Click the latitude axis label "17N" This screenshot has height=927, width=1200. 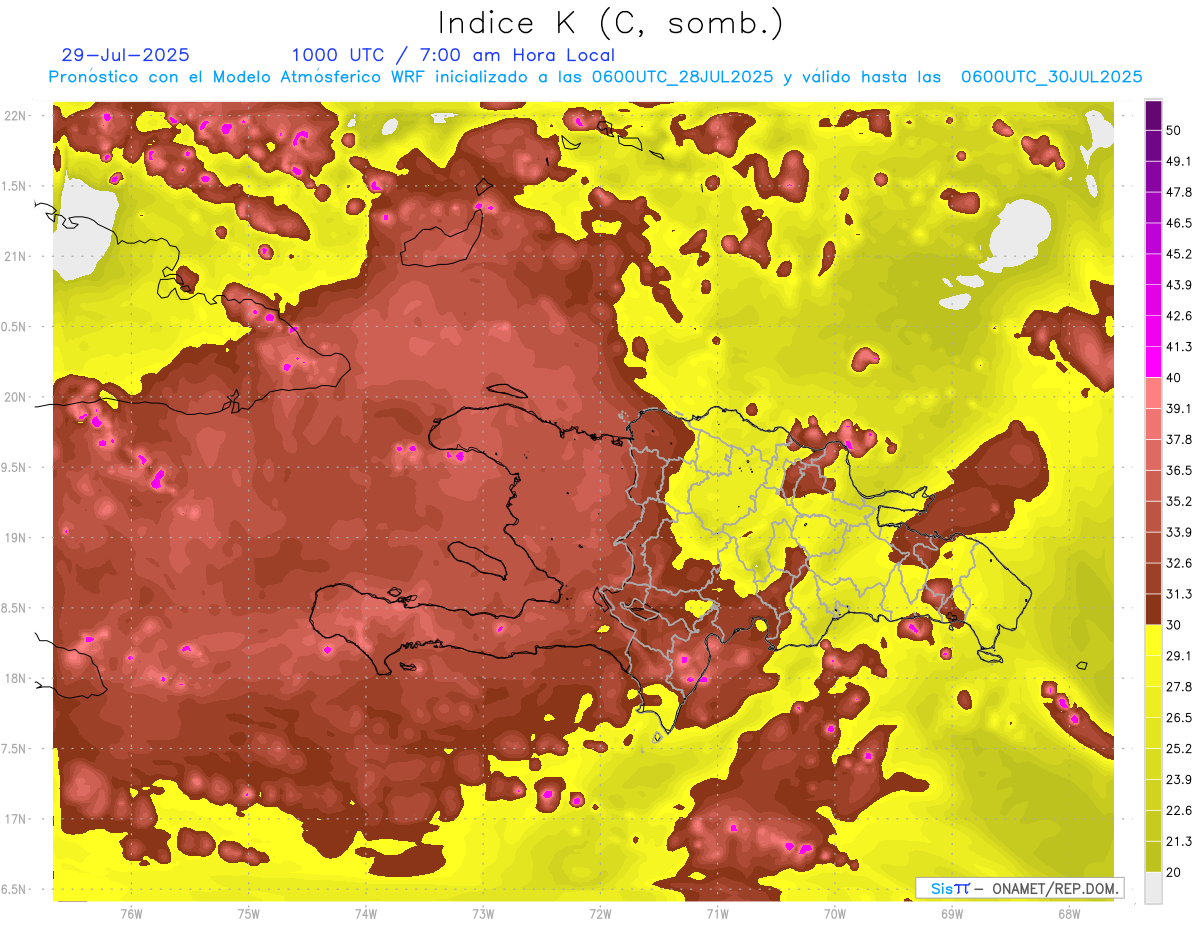(x=15, y=819)
